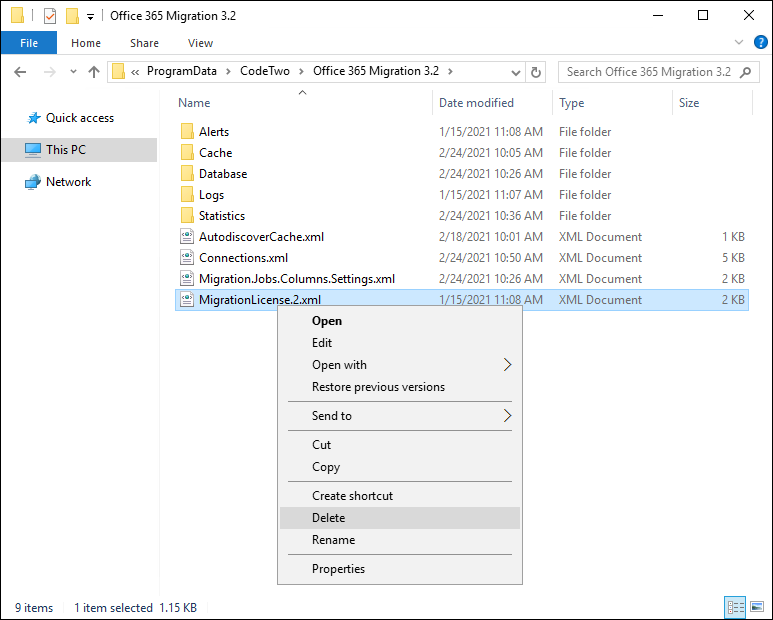Switch to Large icons view status bar icon
Image resolution: width=773 pixels, height=620 pixels.
[757, 607]
